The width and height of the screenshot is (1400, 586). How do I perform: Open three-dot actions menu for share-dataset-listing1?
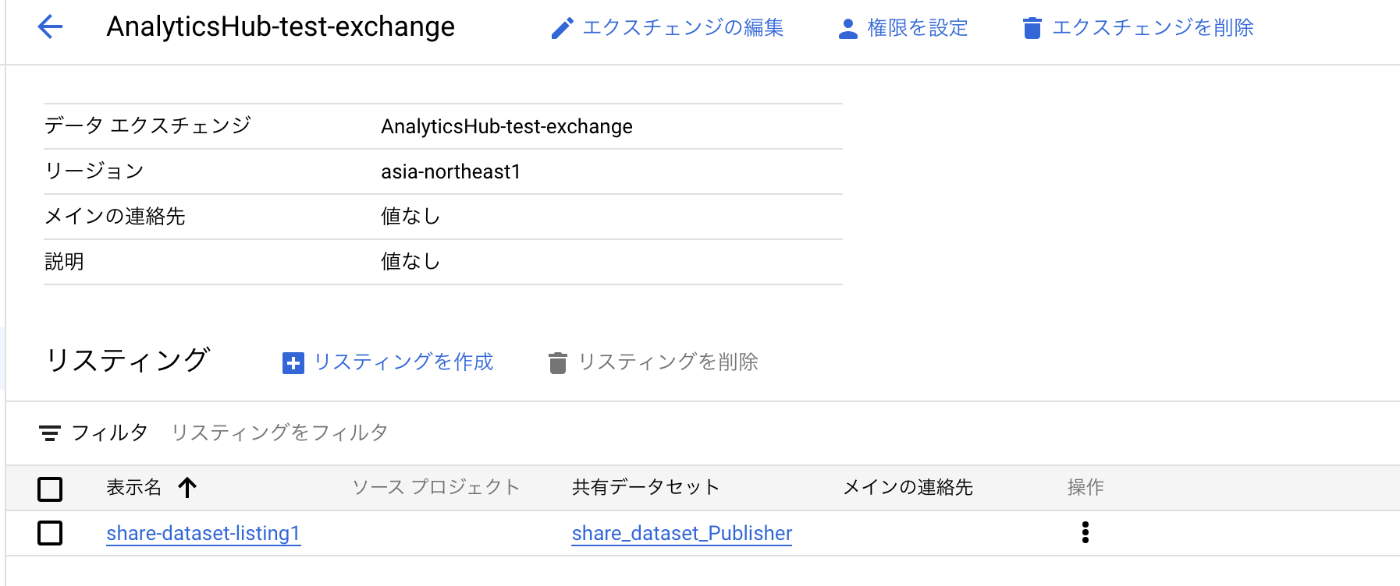pos(1085,533)
